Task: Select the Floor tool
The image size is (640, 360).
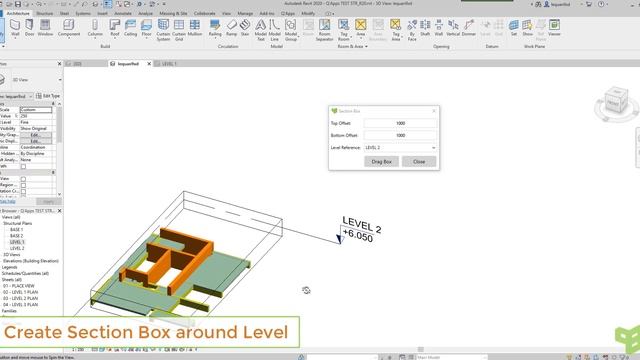Action: pyautogui.click(x=147, y=28)
